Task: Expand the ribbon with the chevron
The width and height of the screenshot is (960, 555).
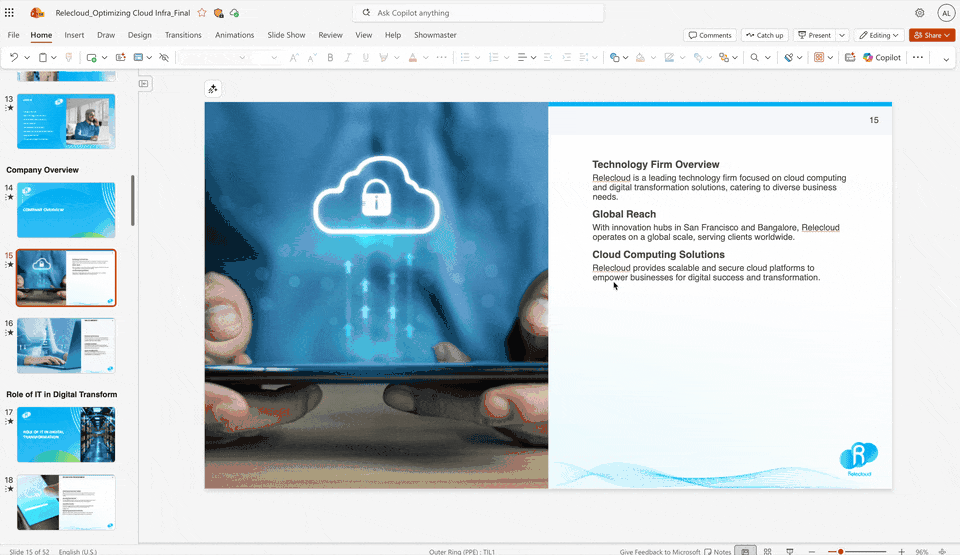Action: pyautogui.click(x=946, y=59)
